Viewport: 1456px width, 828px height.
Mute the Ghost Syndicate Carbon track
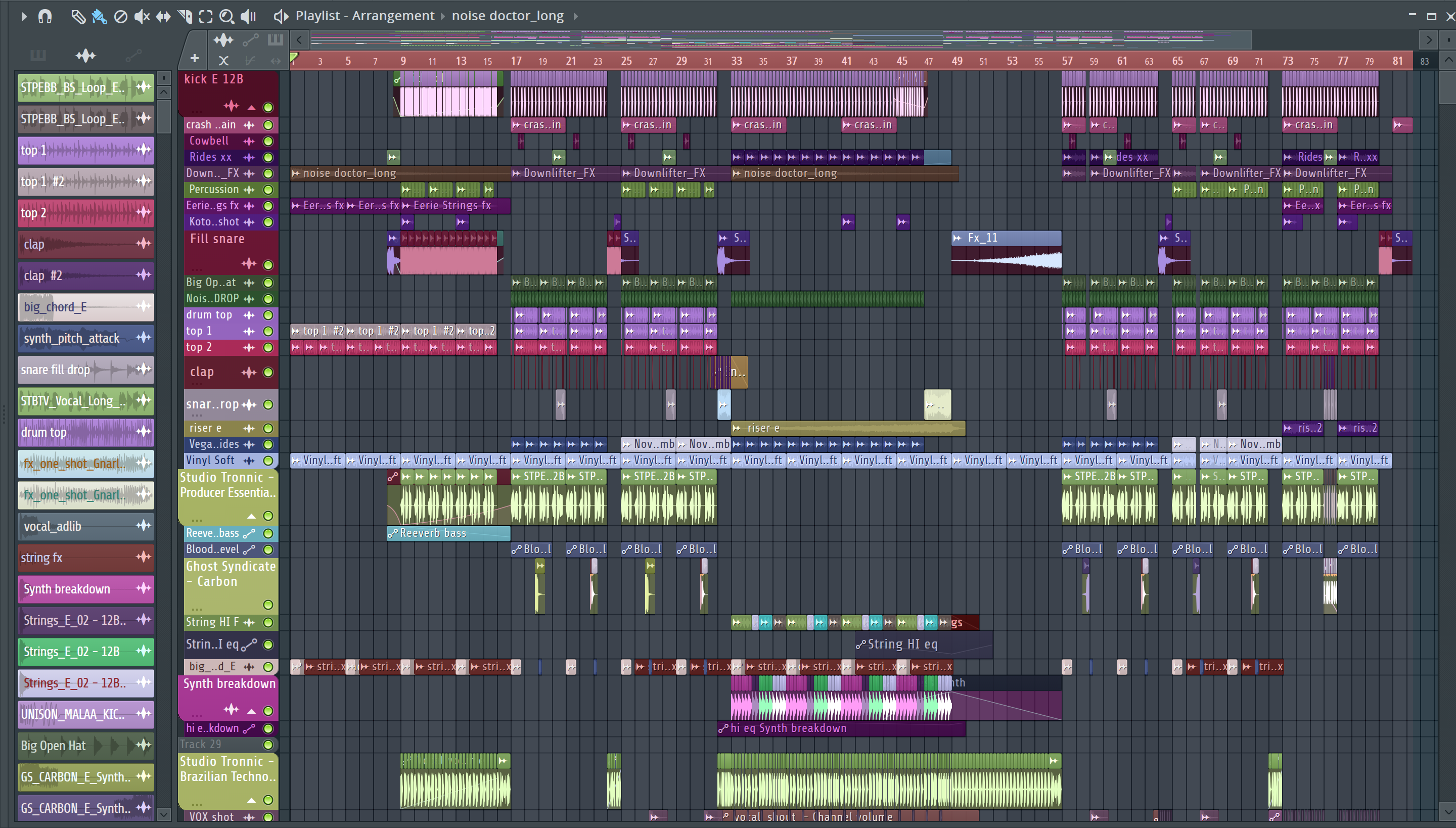(268, 605)
